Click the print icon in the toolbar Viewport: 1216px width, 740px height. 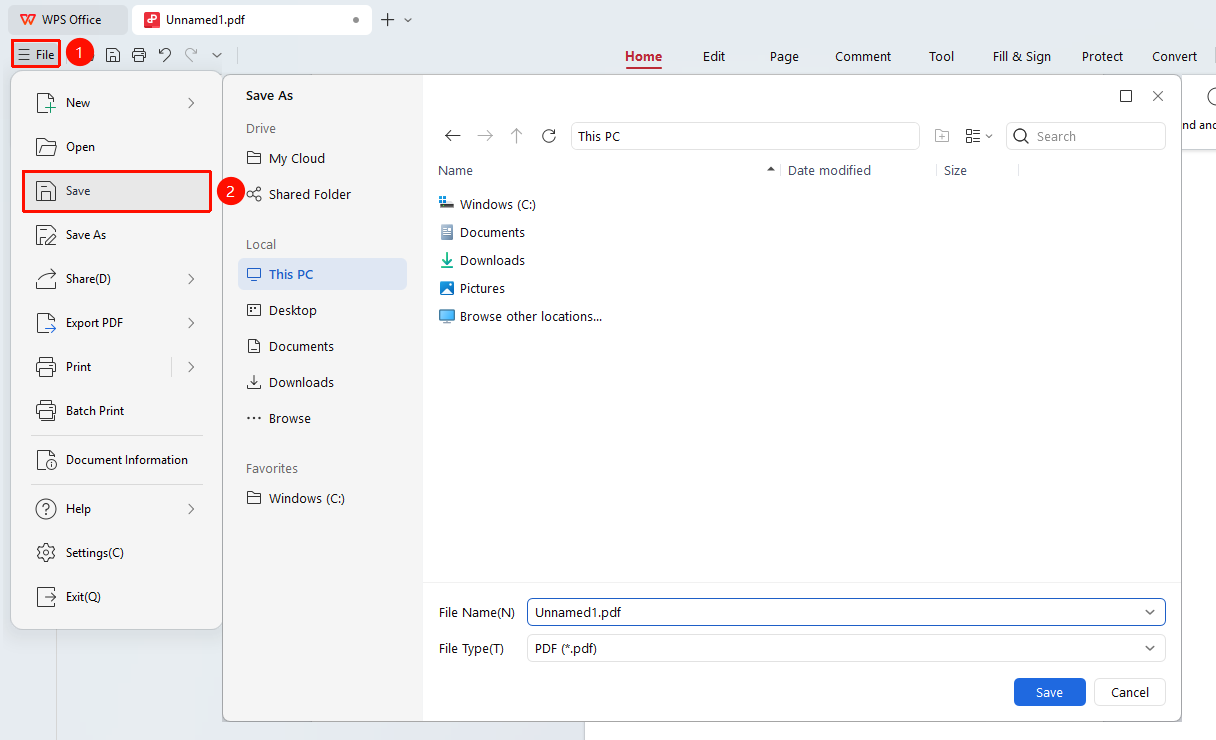pyautogui.click(x=139, y=55)
